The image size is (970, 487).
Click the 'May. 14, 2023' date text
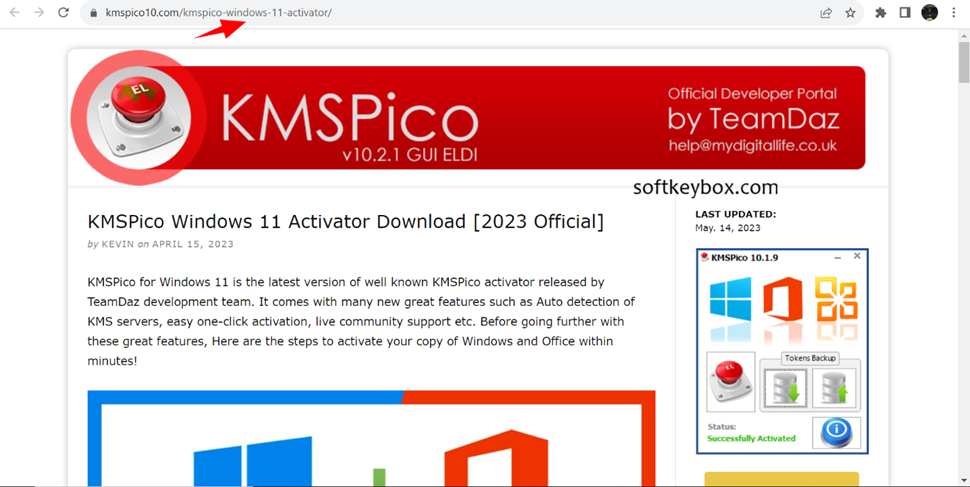pos(728,228)
